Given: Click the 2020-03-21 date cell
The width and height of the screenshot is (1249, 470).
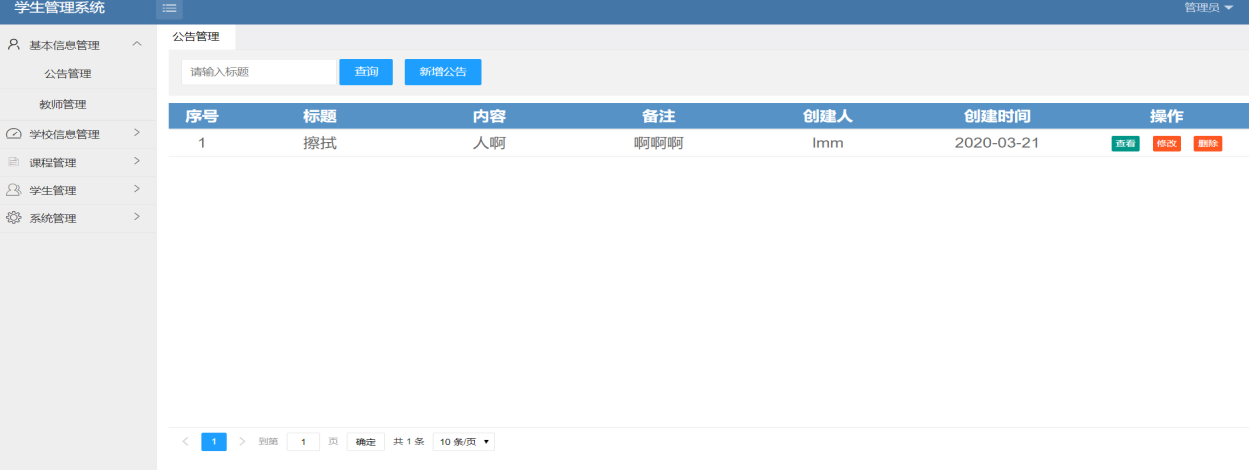Looking at the screenshot, I should pyautogui.click(x=997, y=143).
